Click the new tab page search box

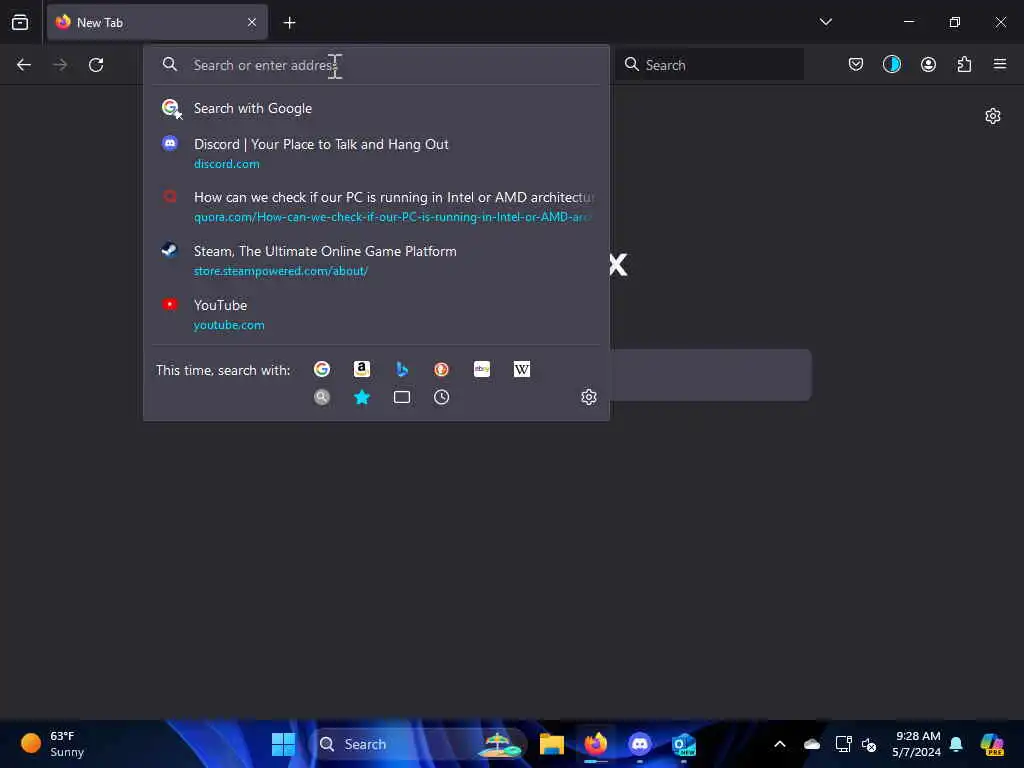[711, 375]
